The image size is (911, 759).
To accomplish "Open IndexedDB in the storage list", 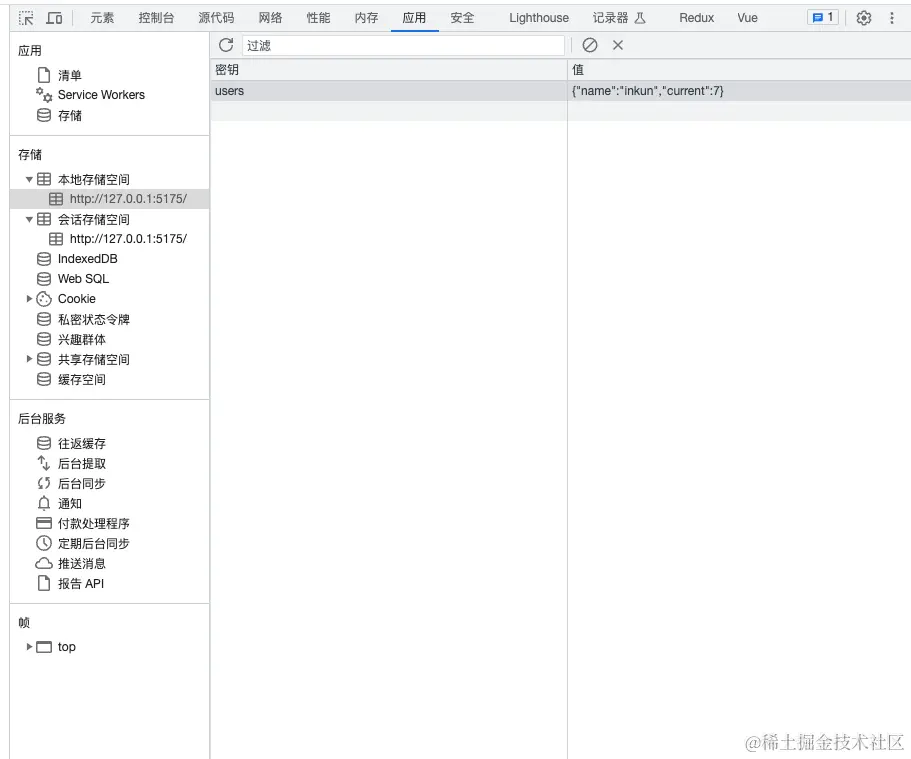I will click(x=87, y=259).
